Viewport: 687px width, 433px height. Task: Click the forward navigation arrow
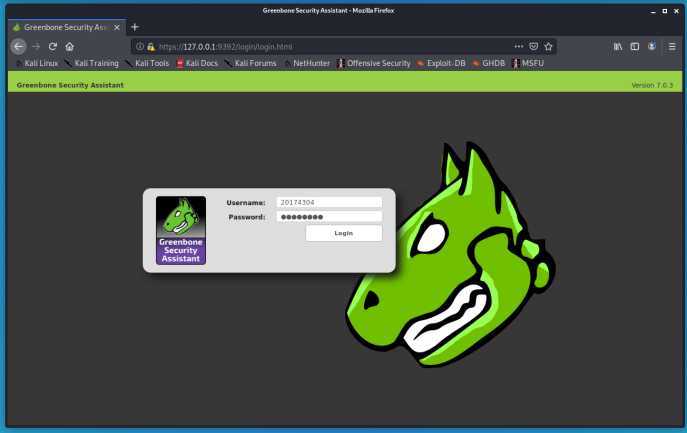(36, 46)
